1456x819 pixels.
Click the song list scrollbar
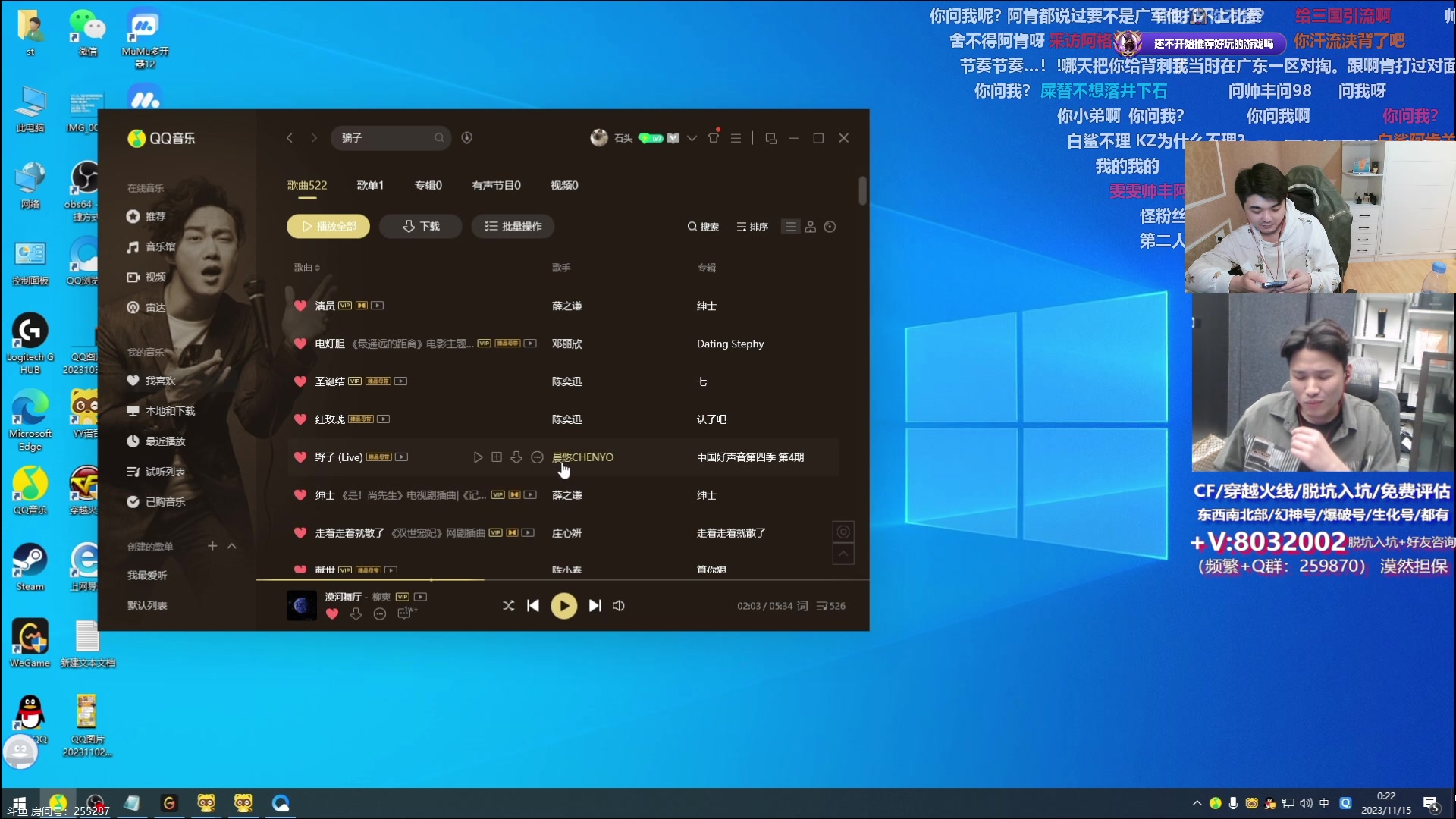(862, 190)
